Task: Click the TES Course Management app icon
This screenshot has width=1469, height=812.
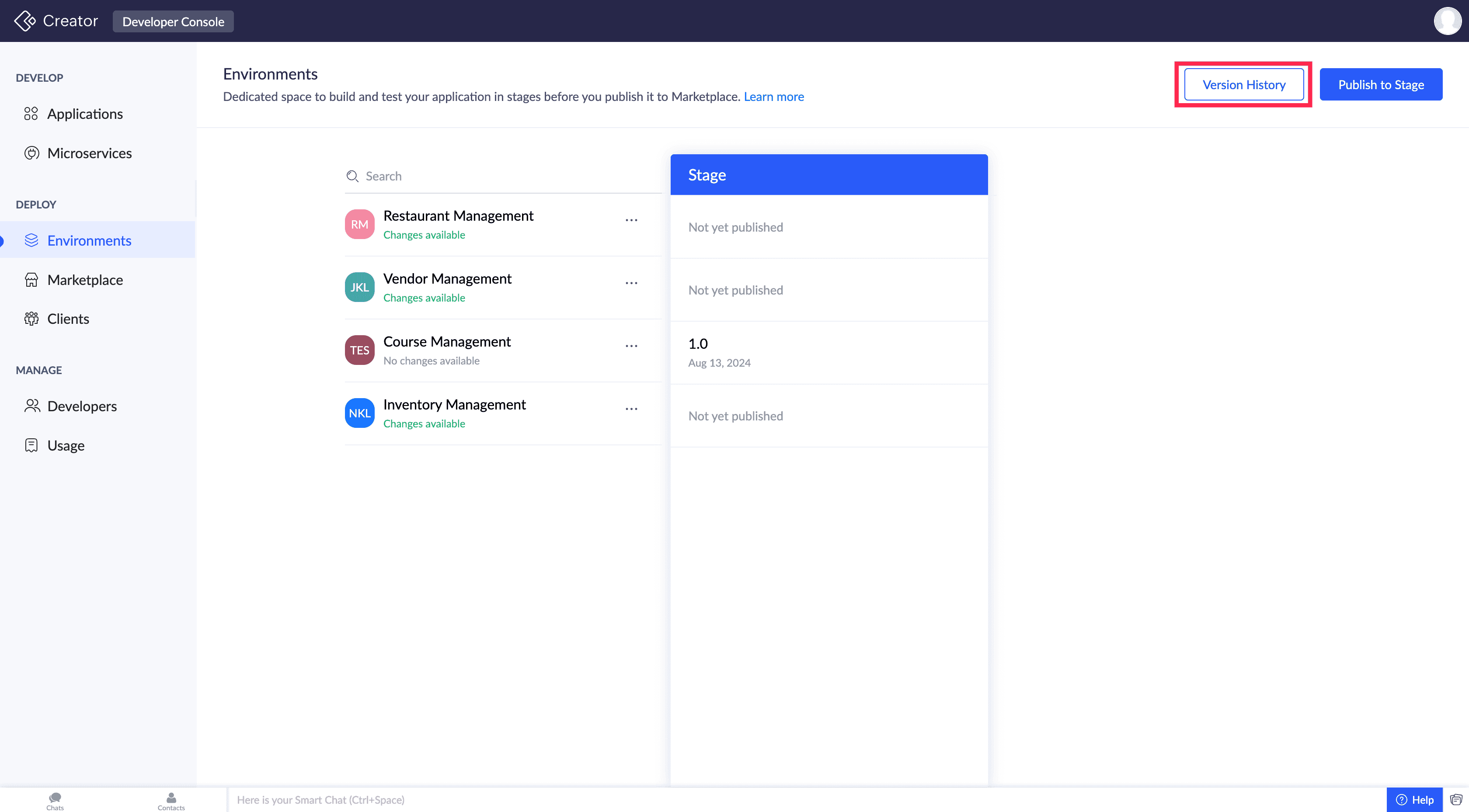Action: click(x=359, y=350)
